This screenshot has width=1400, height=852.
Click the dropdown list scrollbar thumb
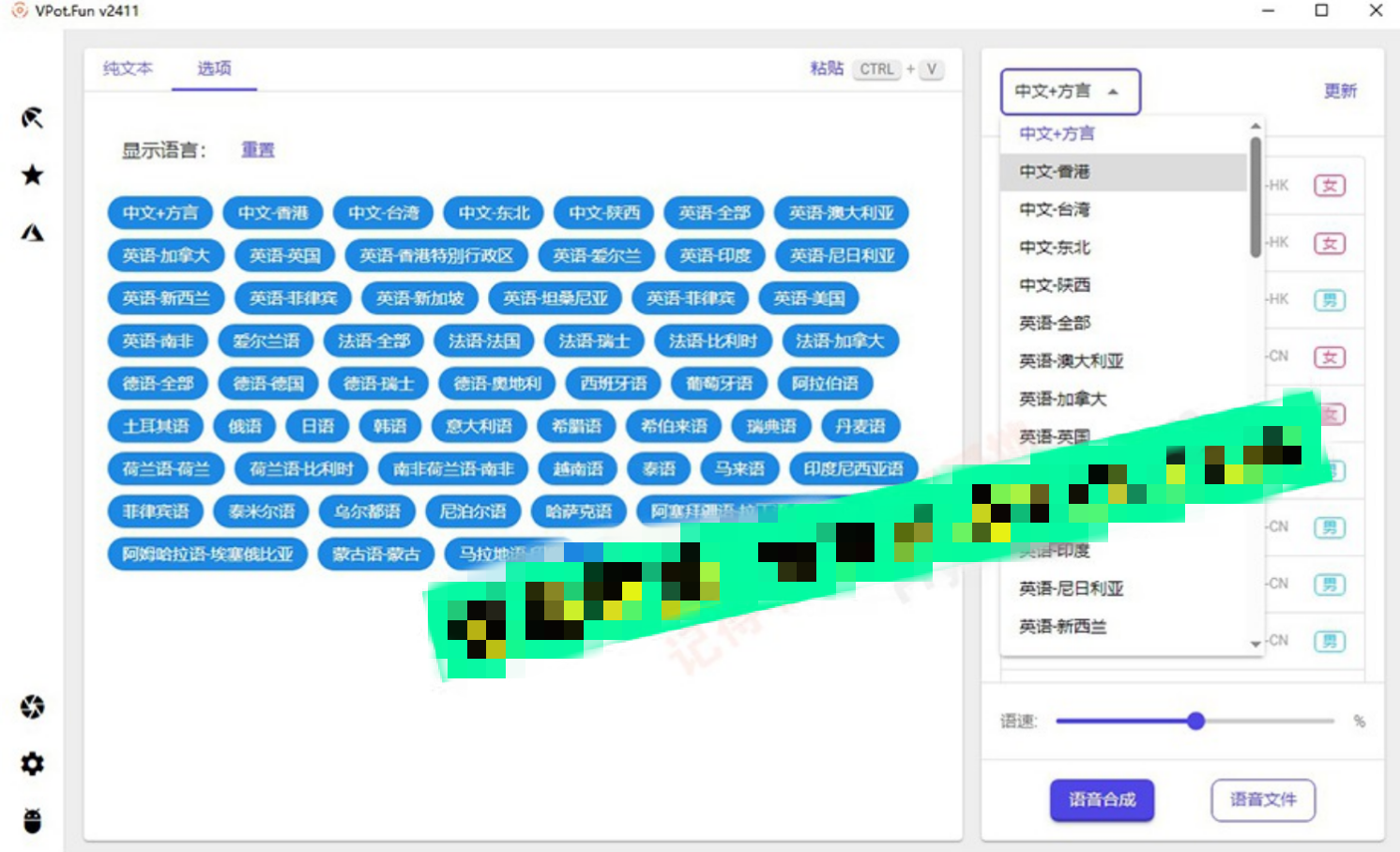point(1255,197)
